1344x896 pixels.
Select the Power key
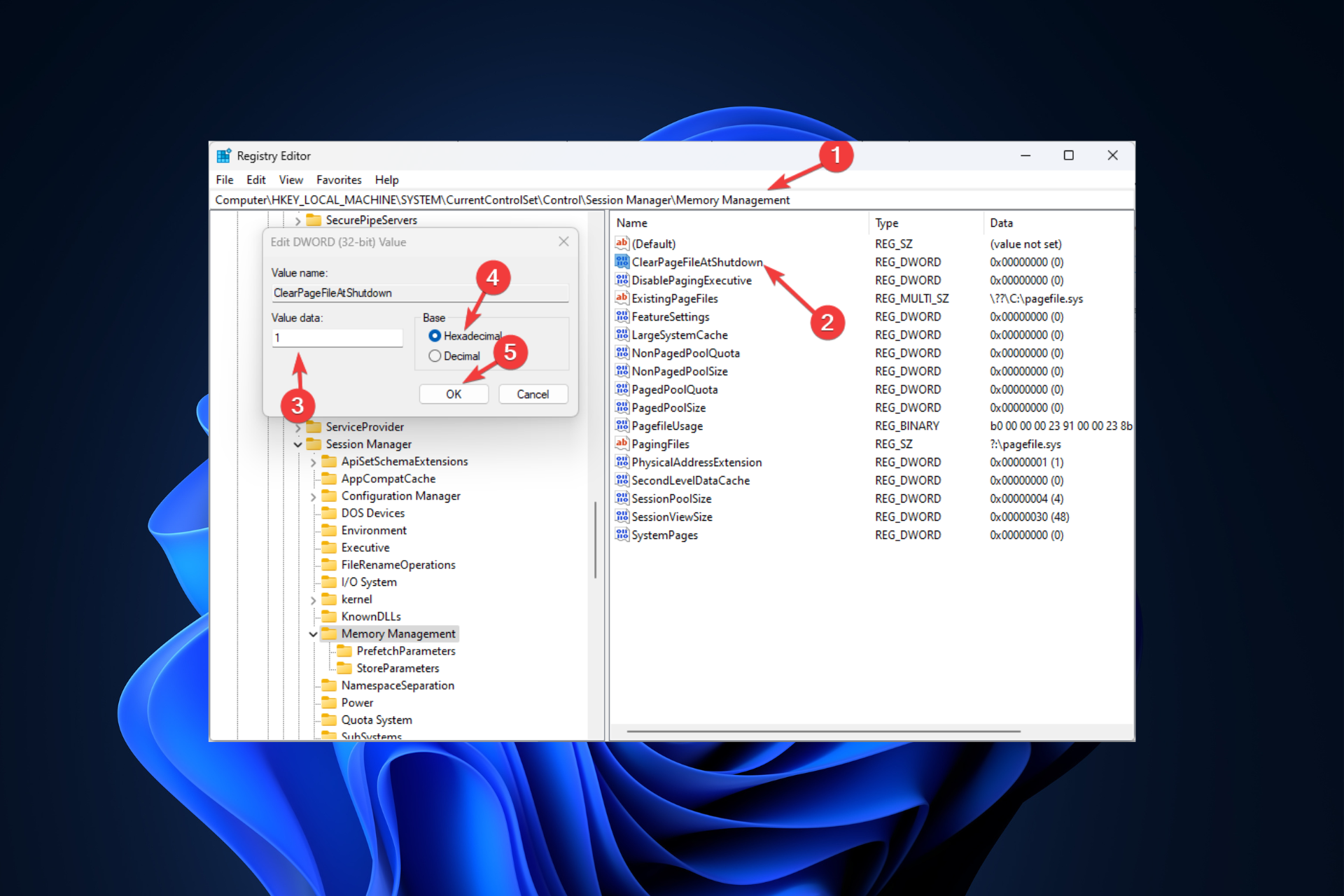[x=357, y=703]
